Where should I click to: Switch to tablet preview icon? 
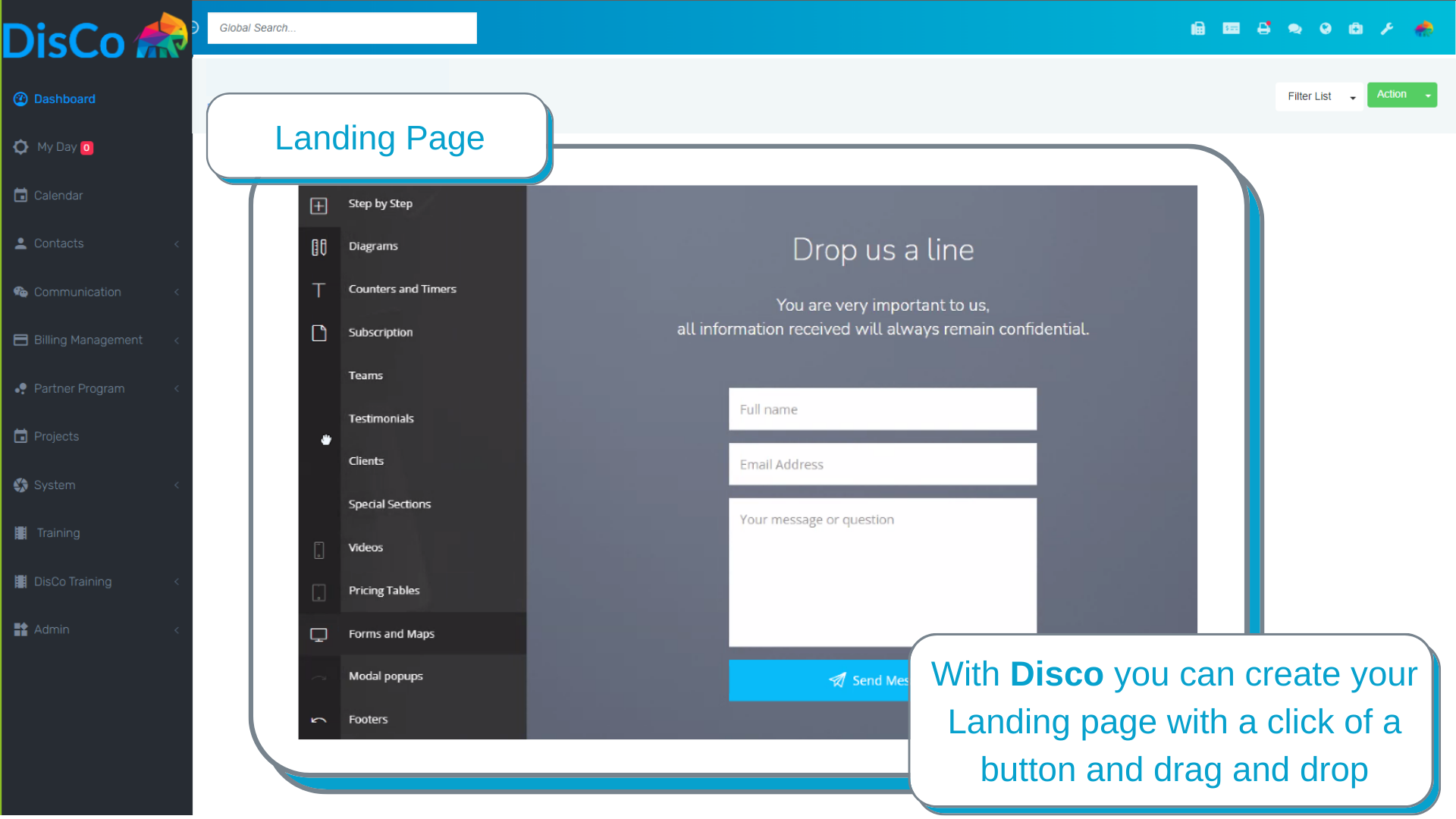(319, 592)
